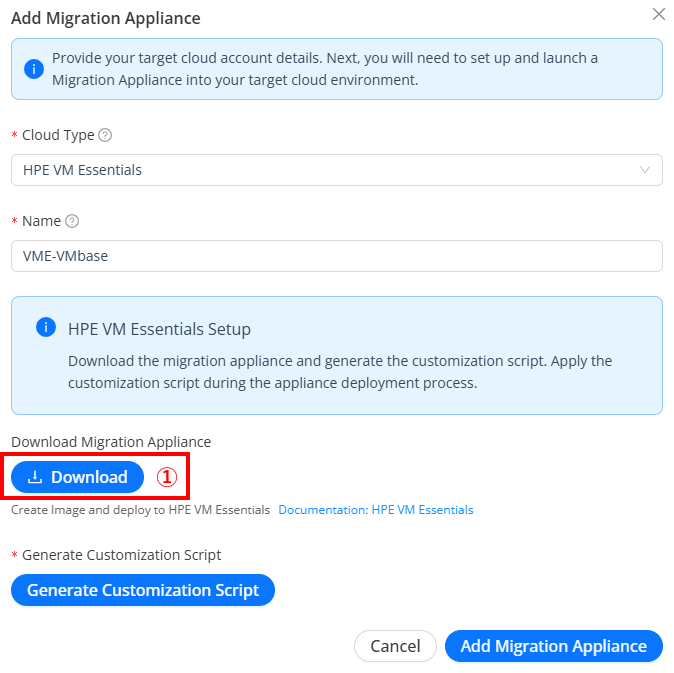Focus the Name field containing VME-VMbase
674x673 pixels.
pyautogui.click(x=337, y=256)
